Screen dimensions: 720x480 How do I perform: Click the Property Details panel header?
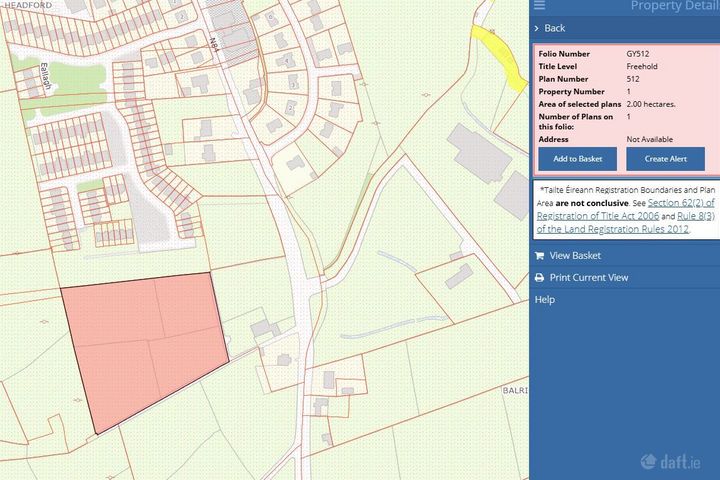(x=673, y=7)
